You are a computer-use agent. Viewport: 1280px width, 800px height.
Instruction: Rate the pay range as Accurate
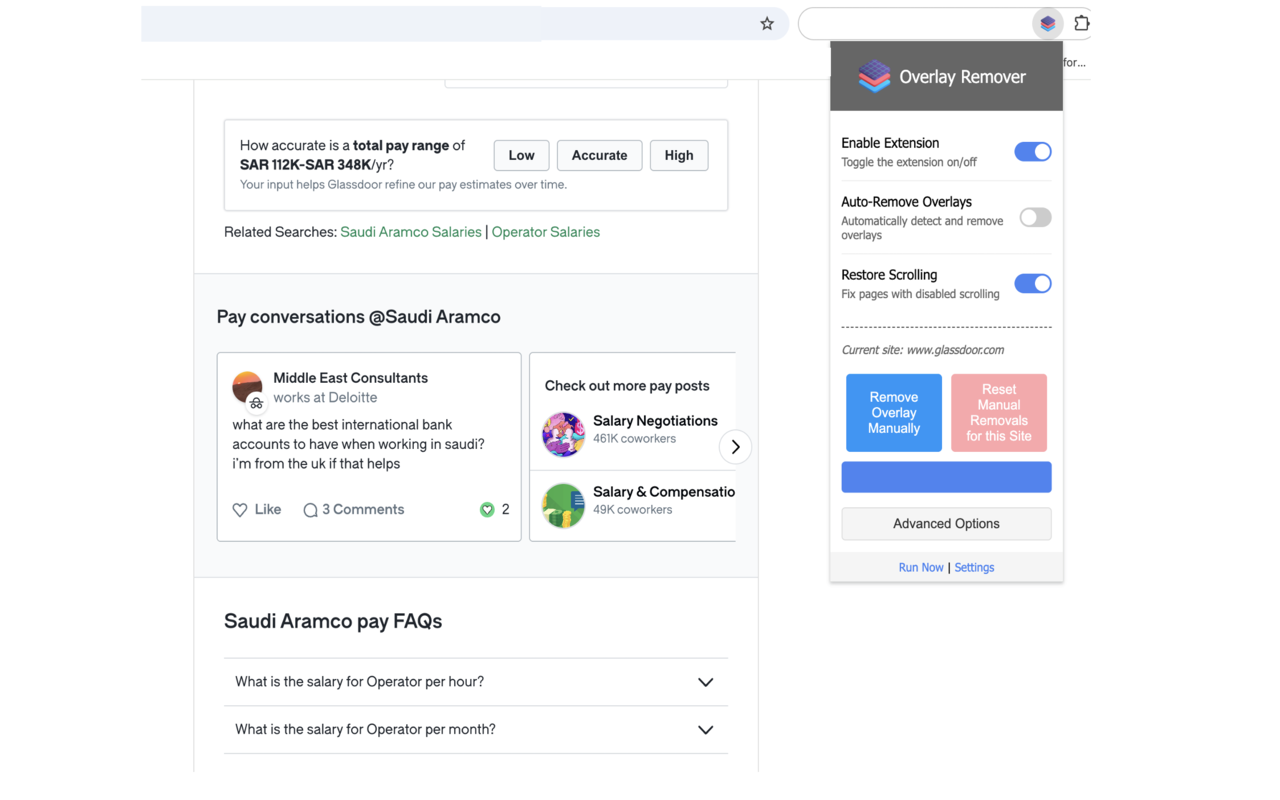(600, 155)
